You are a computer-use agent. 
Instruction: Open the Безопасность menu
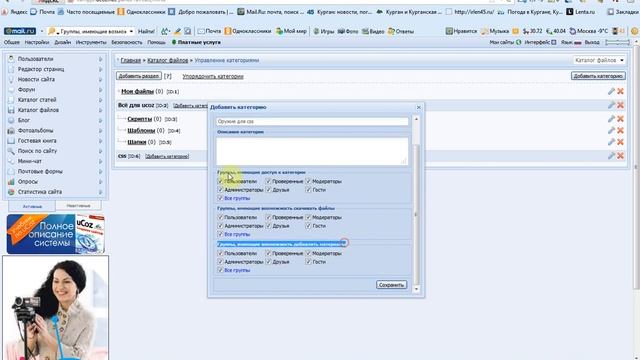(127, 42)
